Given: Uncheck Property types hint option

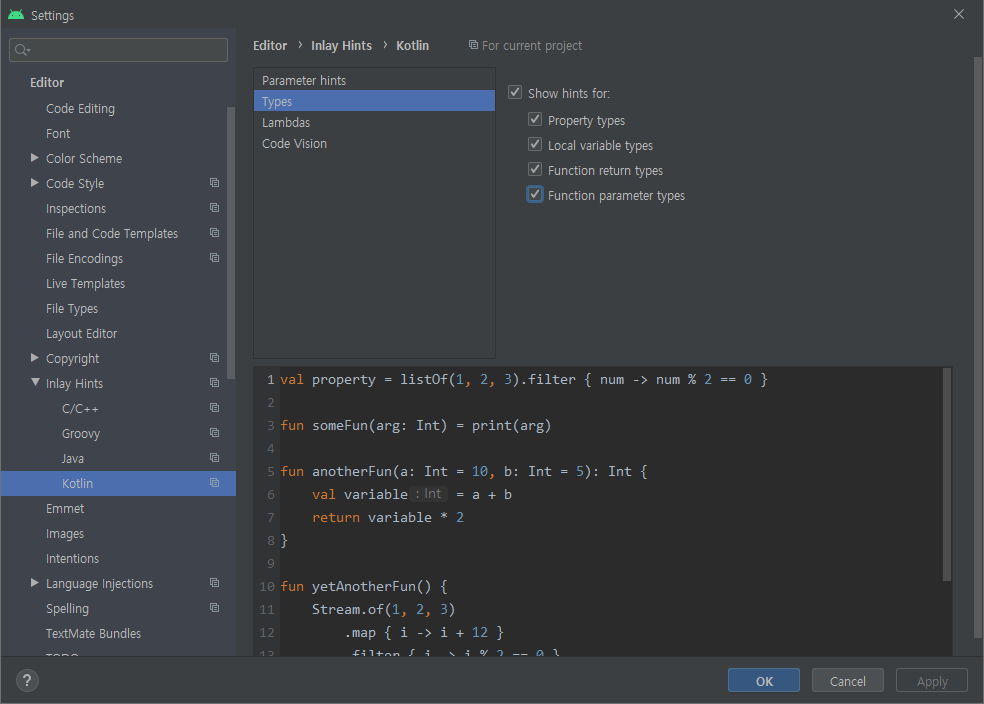Looking at the screenshot, I should coord(535,119).
